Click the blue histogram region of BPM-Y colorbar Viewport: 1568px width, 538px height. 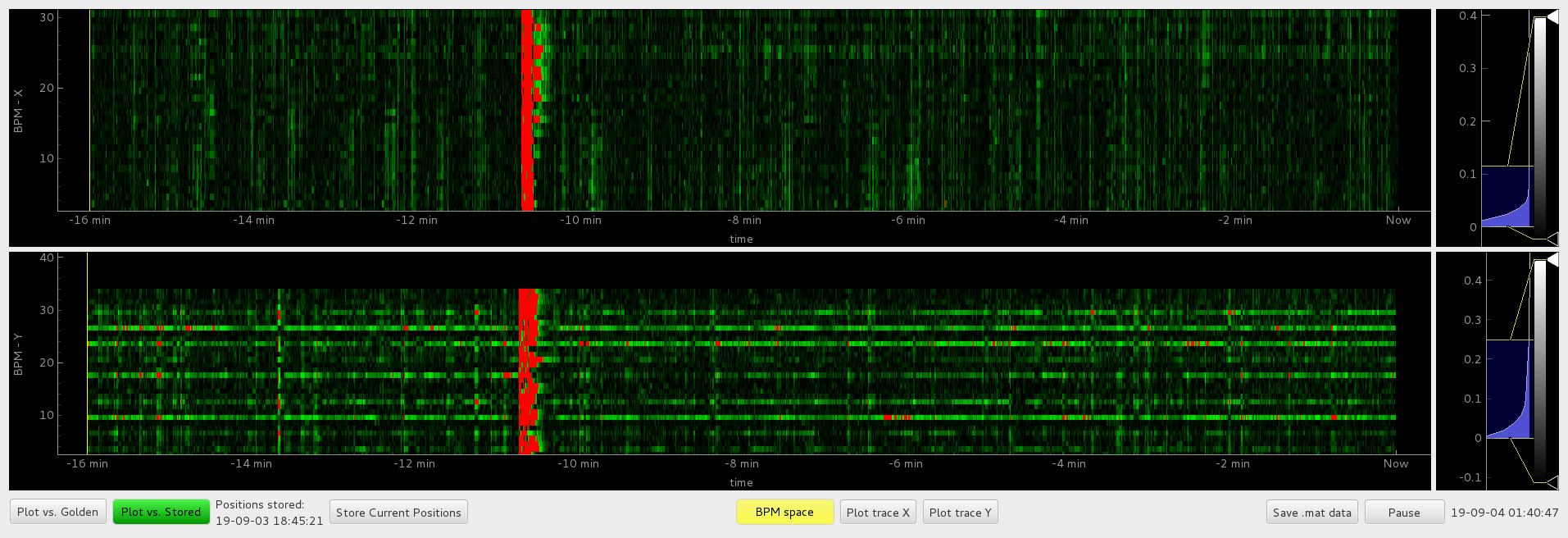[1509, 389]
